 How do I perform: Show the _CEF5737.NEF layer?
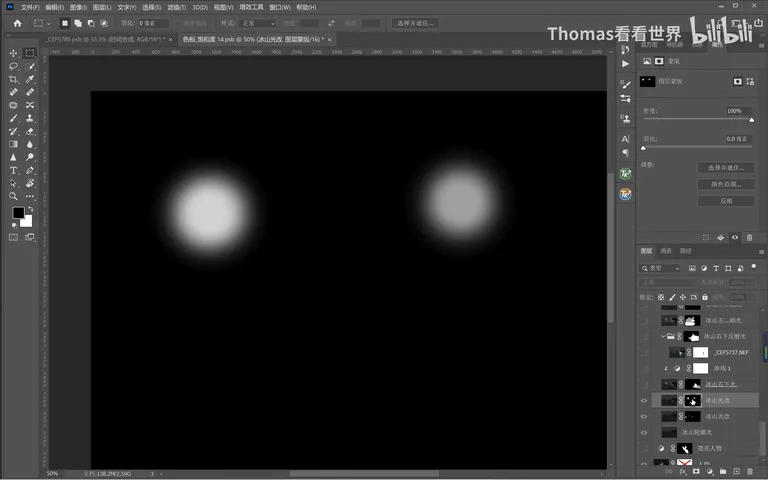click(x=644, y=352)
